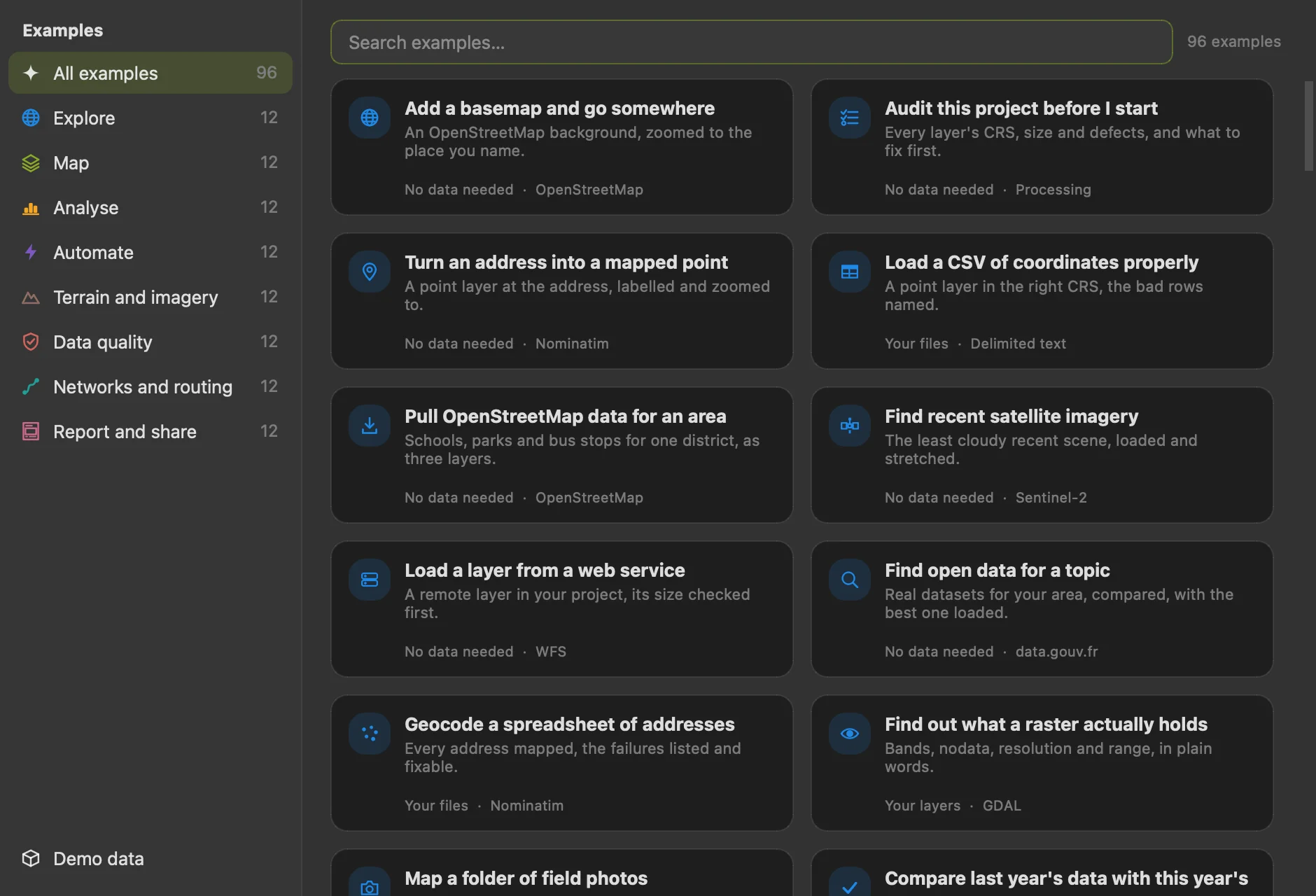Click the vertical scrollbar thumb
The image size is (1316, 896).
pyautogui.click(x=1309, y=126)
